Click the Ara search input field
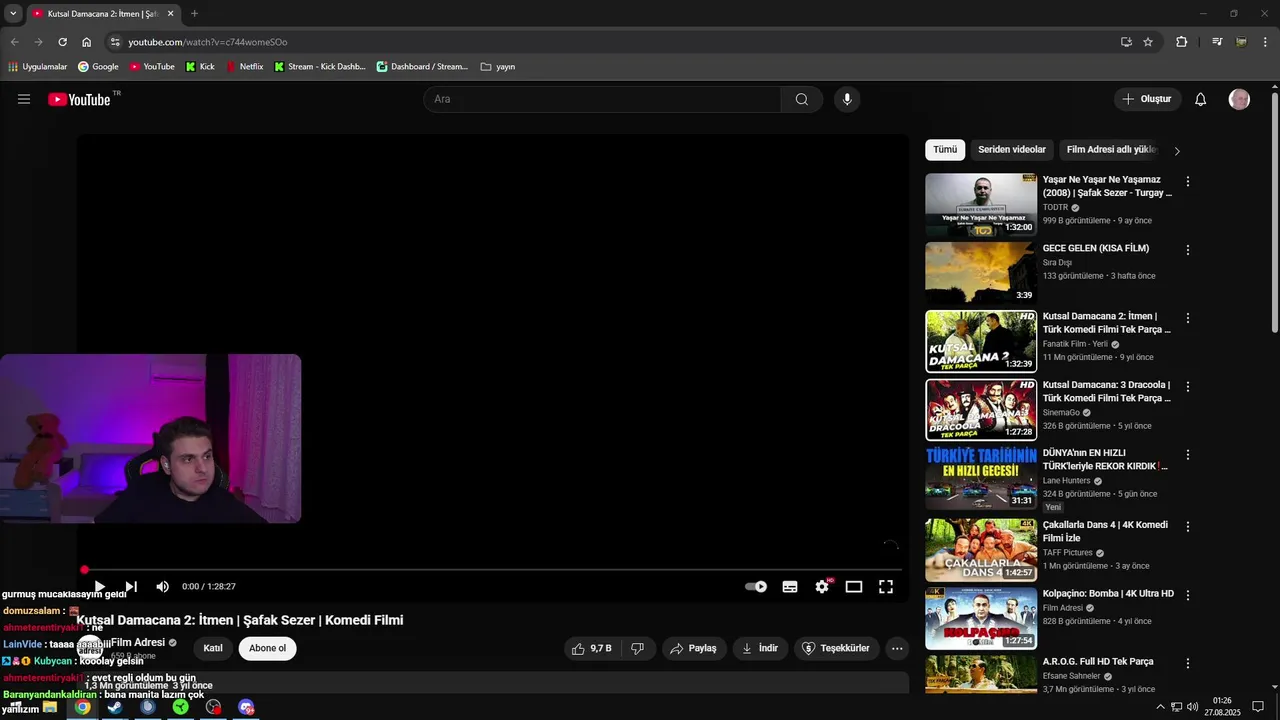The height and width of the screenshot is (720, 1280). point(602,99)
